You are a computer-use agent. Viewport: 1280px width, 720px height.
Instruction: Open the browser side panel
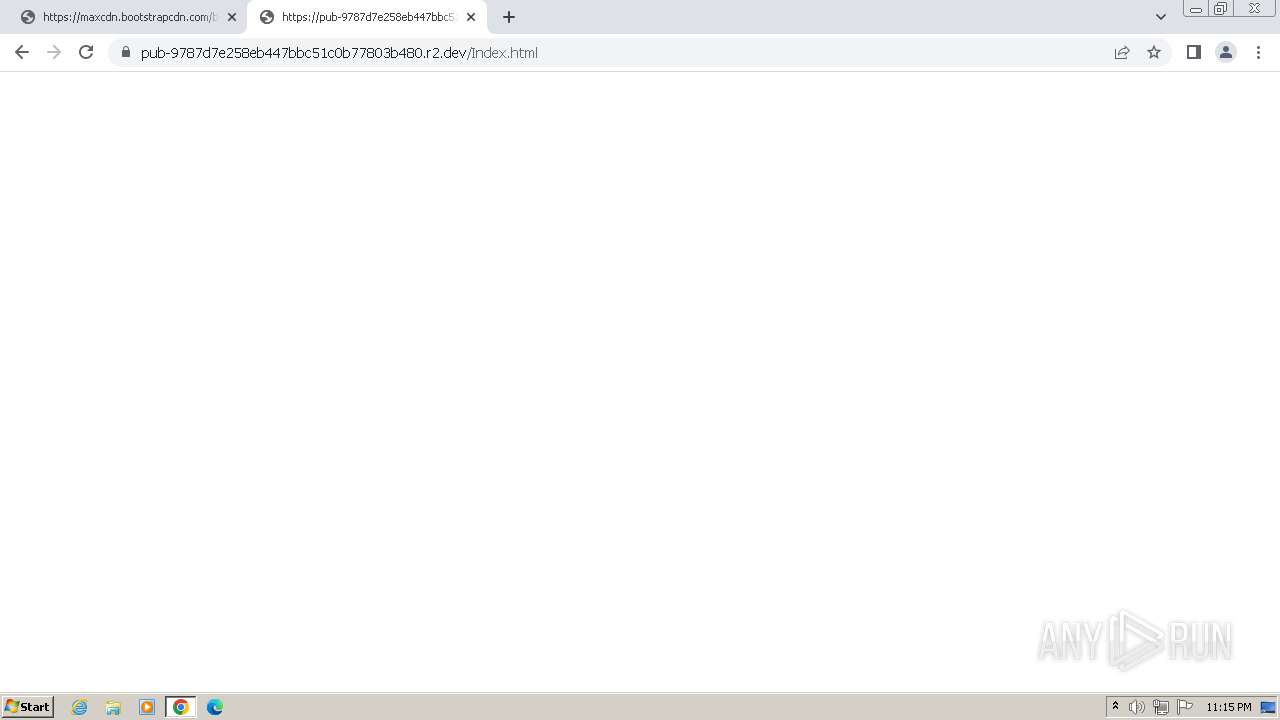(1194, 53)
